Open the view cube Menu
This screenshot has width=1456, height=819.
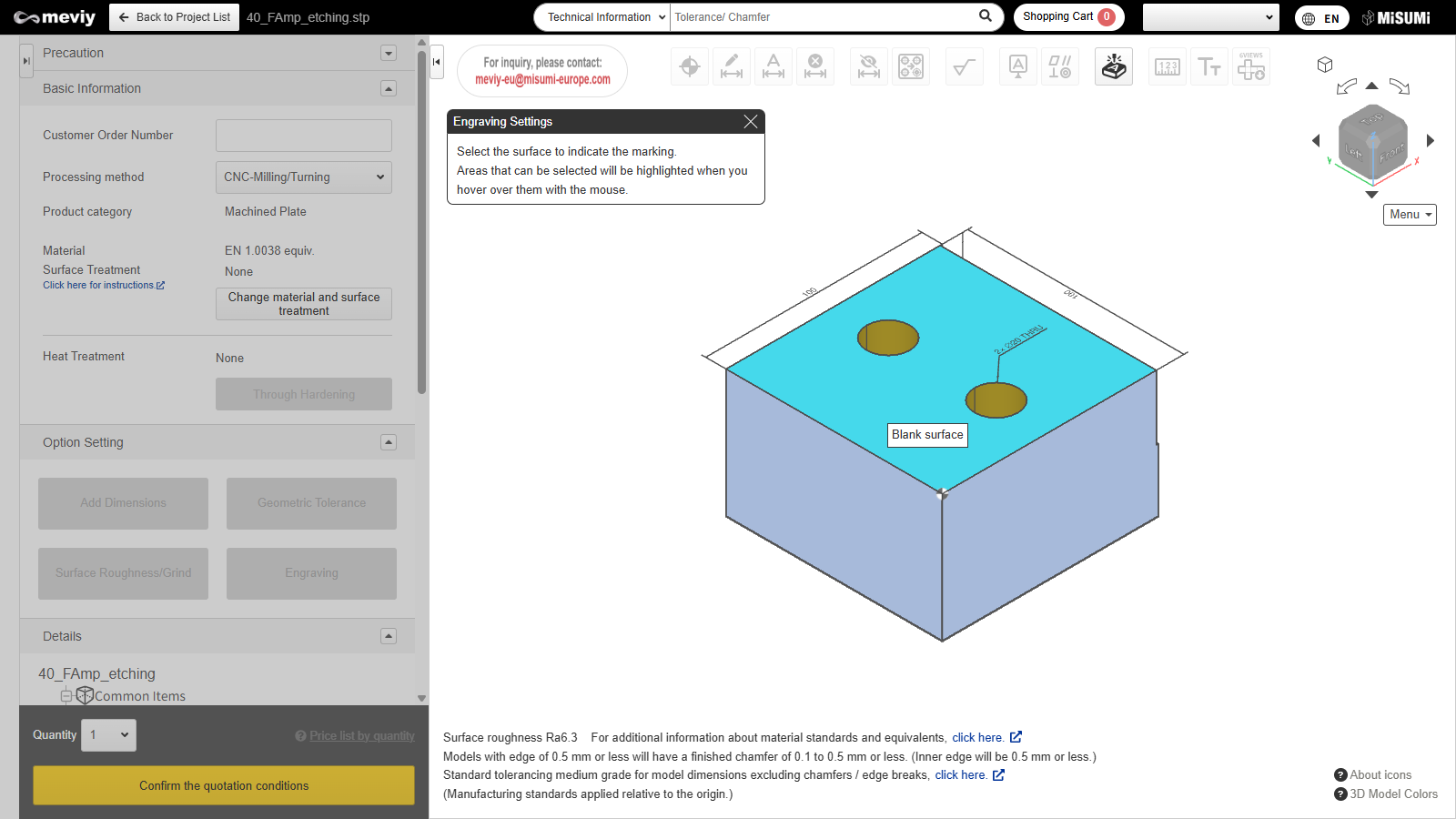[1410, 215]
